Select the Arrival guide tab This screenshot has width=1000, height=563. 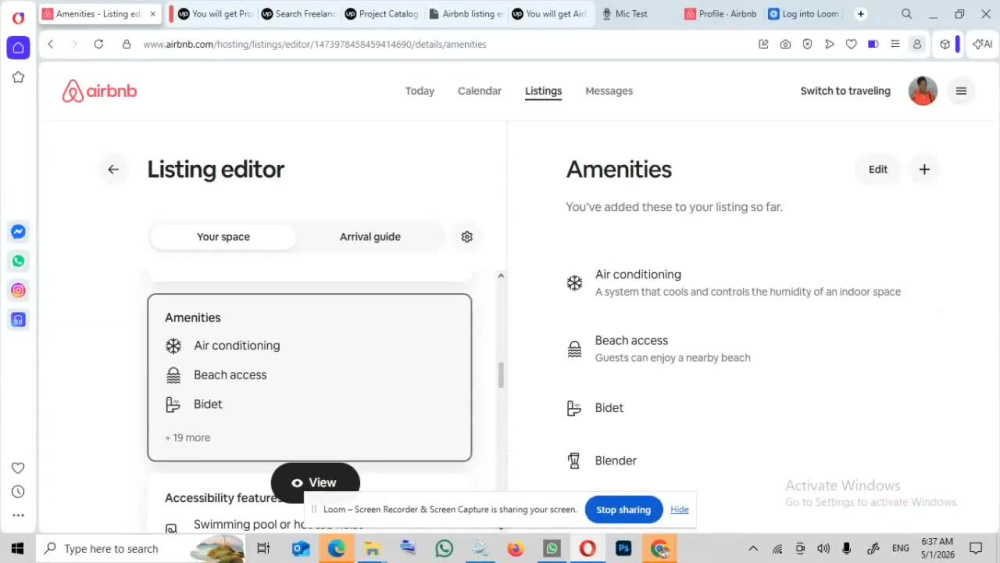tap(370, 237)
